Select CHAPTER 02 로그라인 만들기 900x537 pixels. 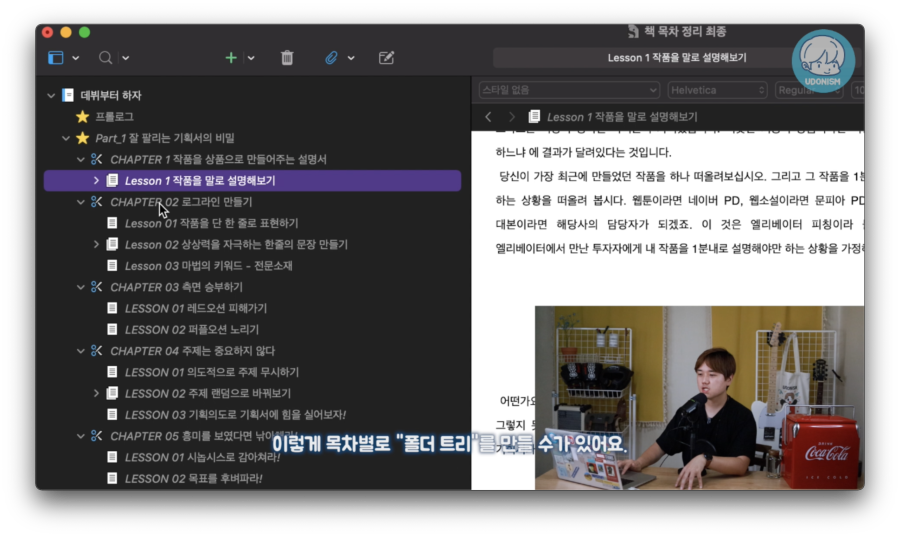181,202
